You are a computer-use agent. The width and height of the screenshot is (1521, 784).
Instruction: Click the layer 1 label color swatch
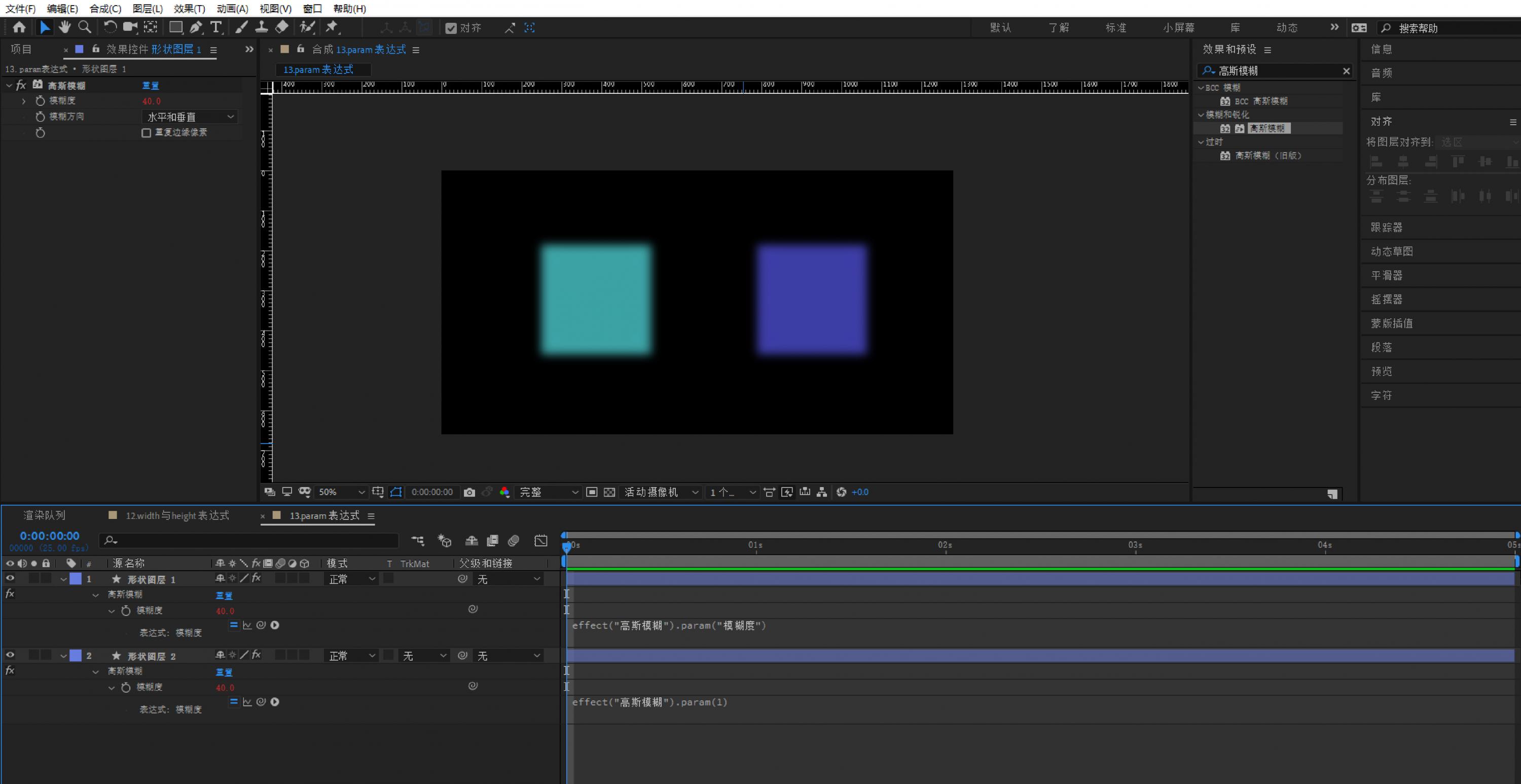76,579
